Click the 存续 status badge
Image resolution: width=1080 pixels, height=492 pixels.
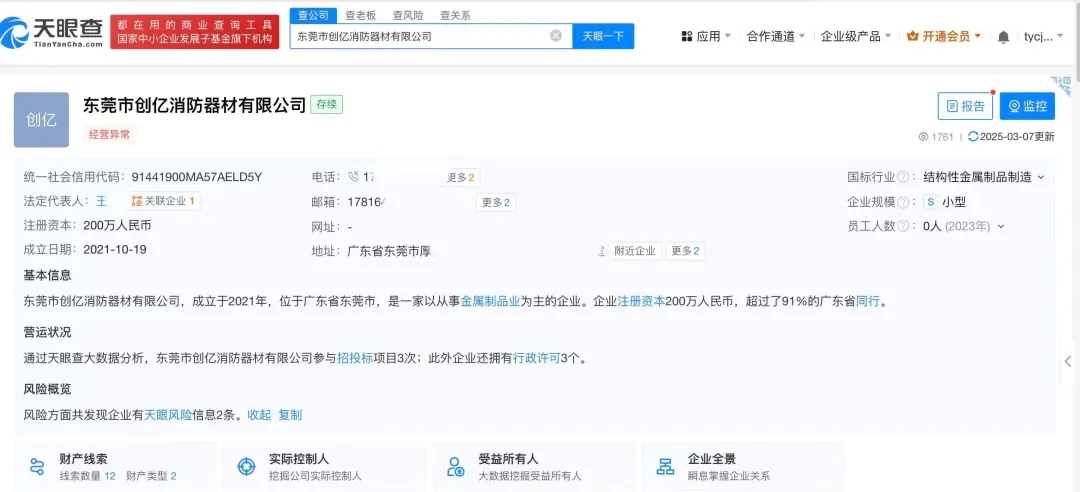coord(326,105)
